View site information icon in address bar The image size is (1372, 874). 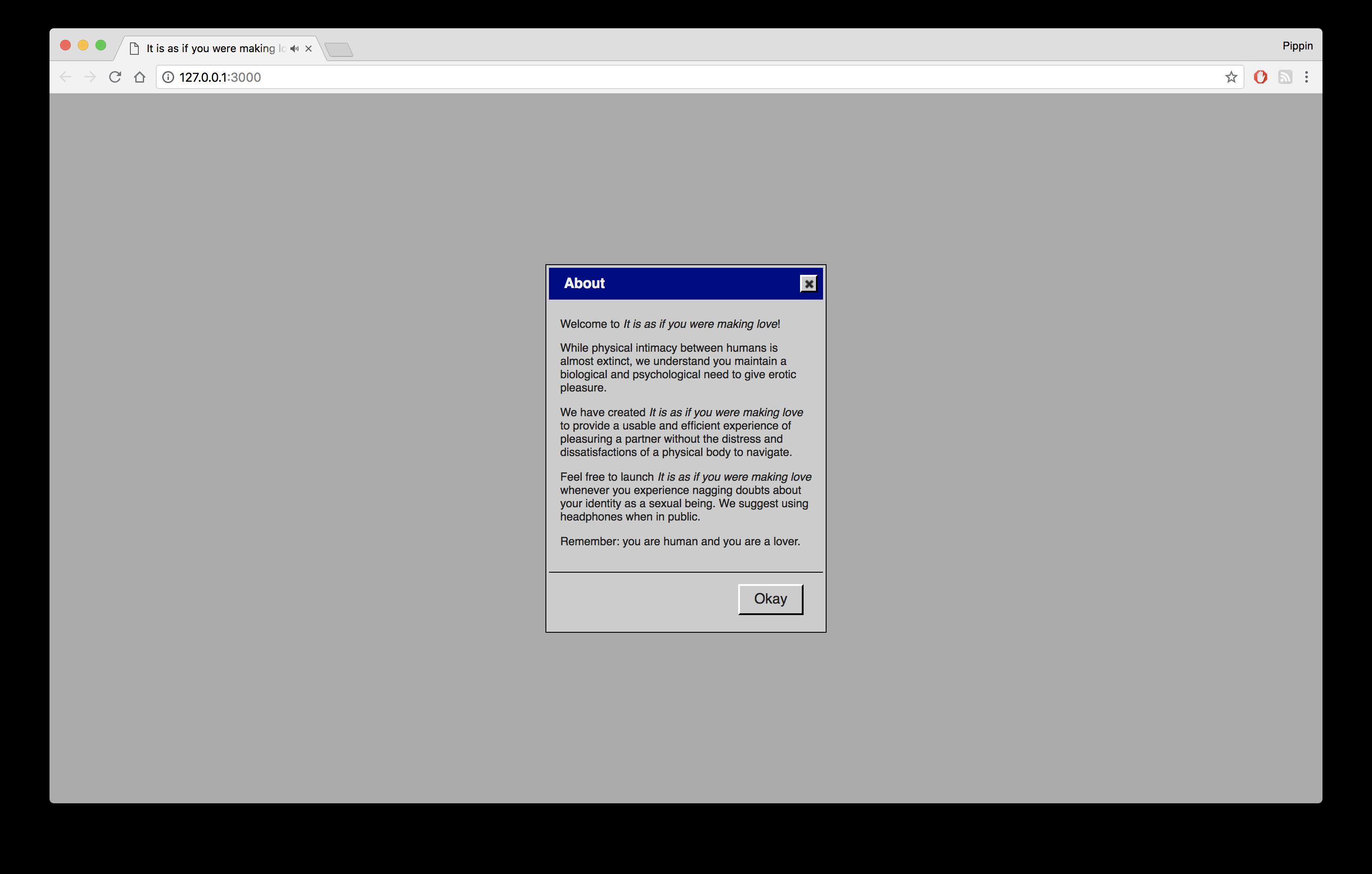pyautogui.click(x=168, y=77)
